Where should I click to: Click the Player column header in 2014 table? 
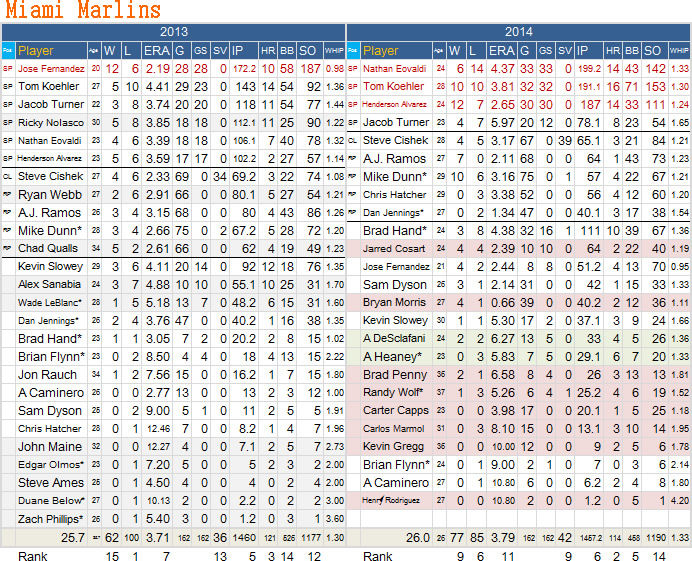tap(380, 51)
